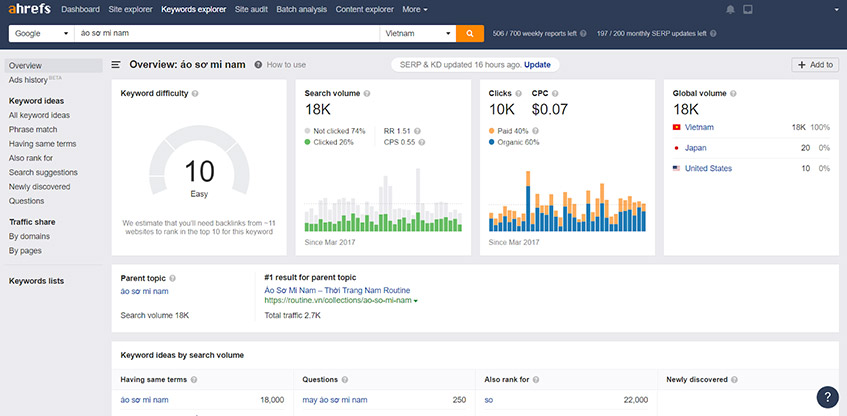Click the RR 1.51 info icon
847x416 pixels.
click(418, 131)
